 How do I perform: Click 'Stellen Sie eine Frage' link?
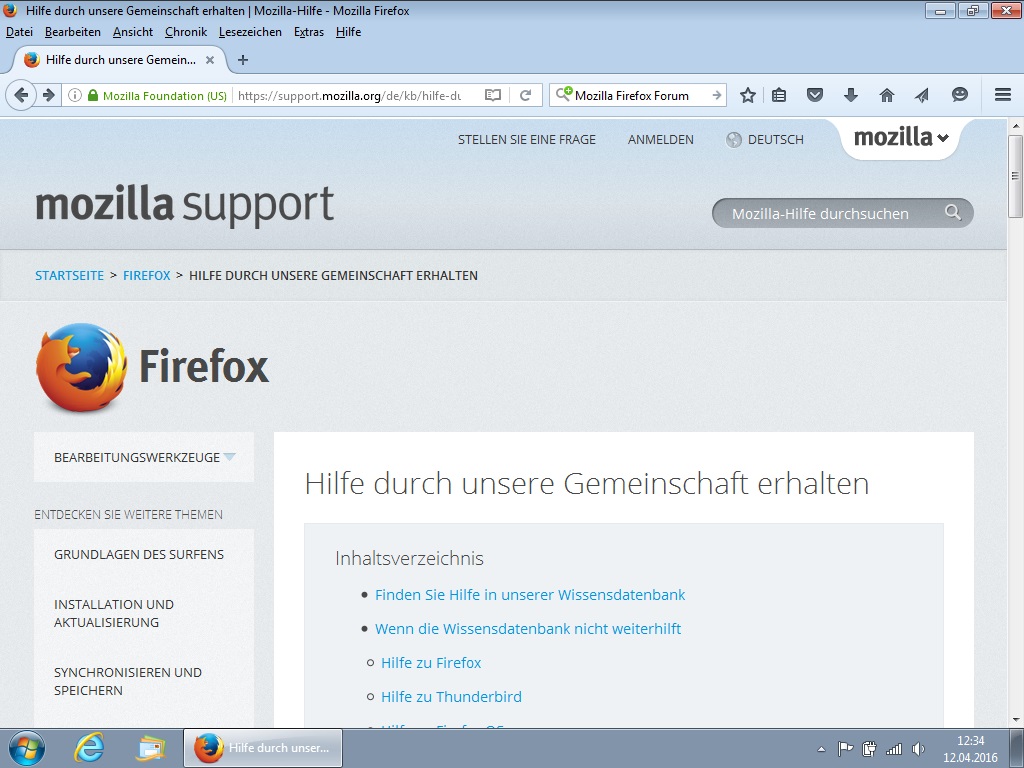(526, 139)
